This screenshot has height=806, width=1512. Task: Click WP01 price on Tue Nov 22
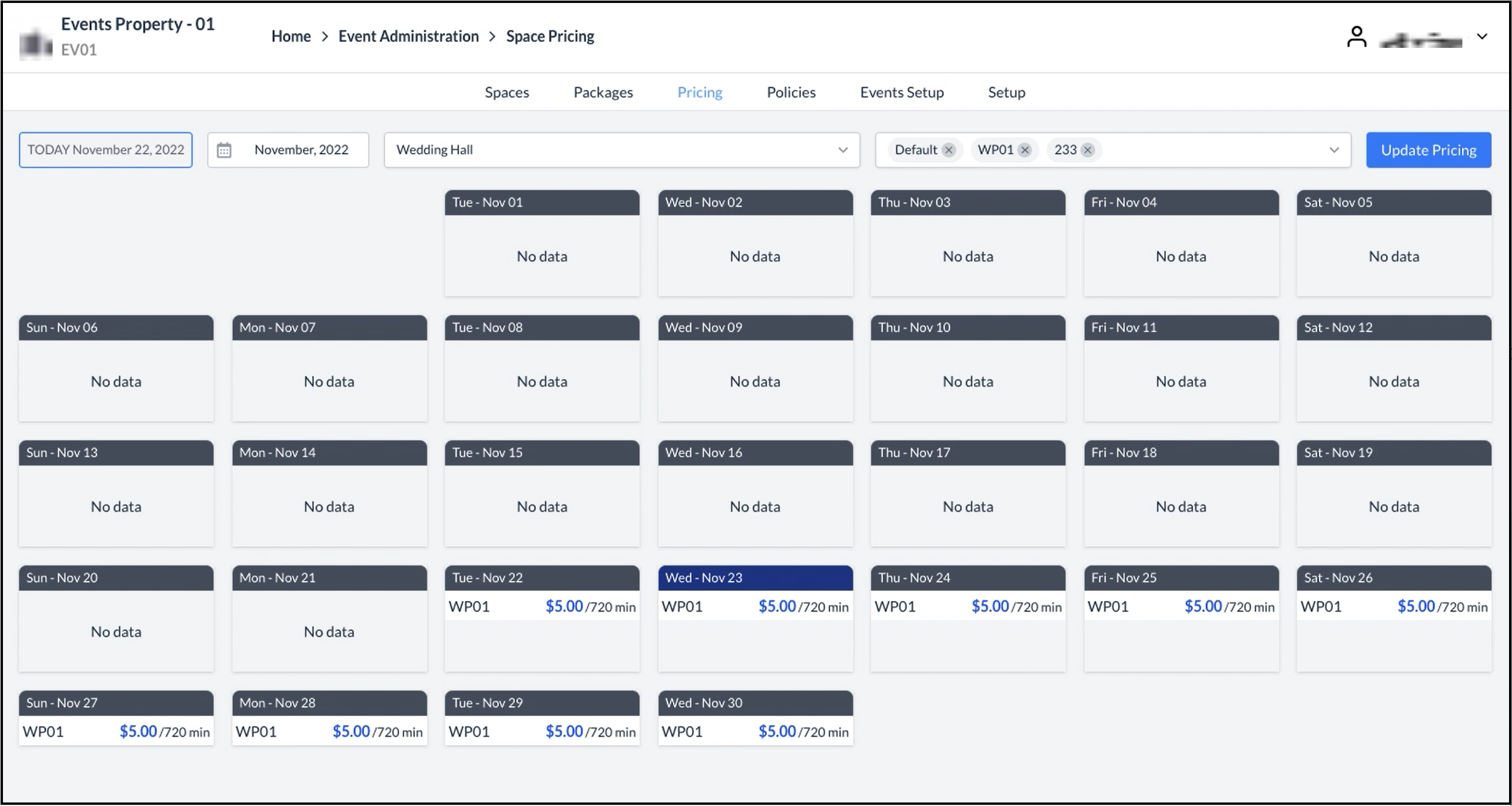click(564, 606)
